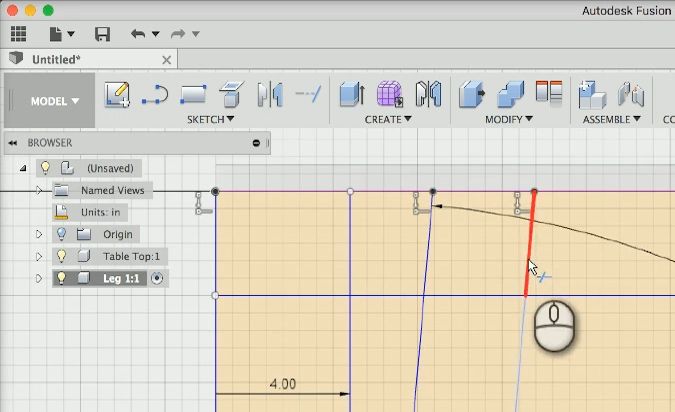
Task: Open the MODIFY menu dropdown
Action: click(x=509, y=120)
